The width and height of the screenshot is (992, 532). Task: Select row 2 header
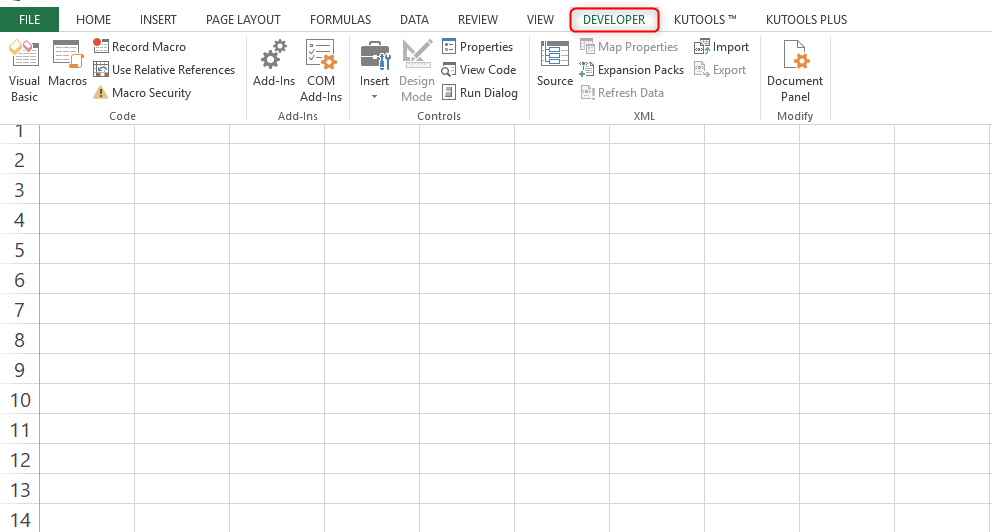pos(20,159)
